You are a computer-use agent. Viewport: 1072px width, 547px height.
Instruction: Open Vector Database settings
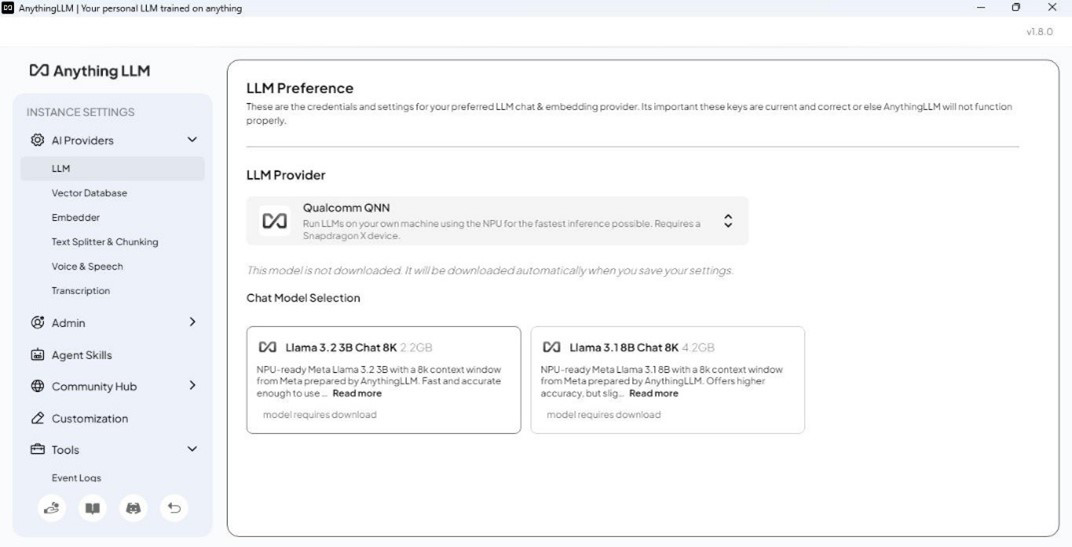click(x=90, y=193)
